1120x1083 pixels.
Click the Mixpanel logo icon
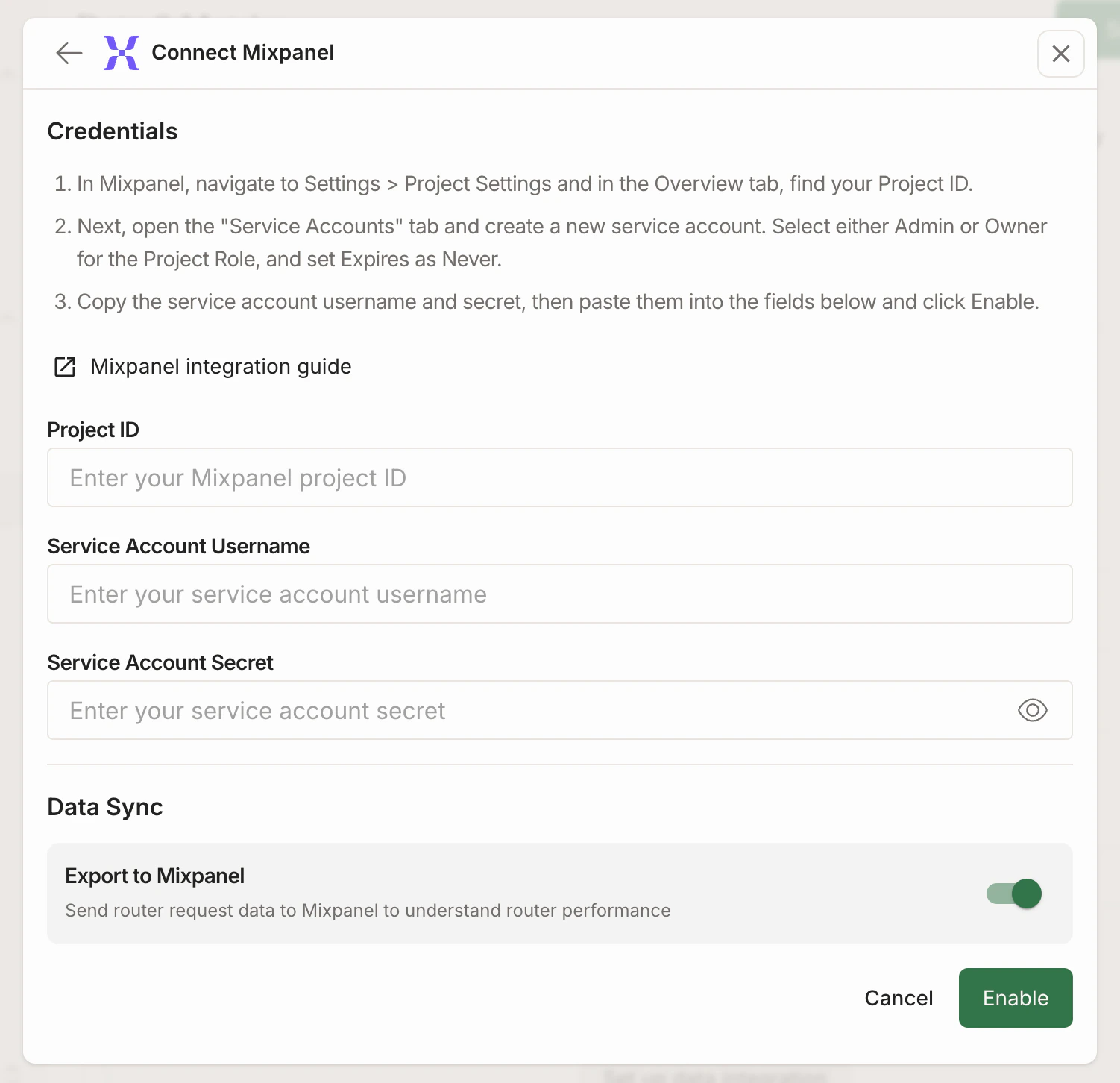pos(122,53)
